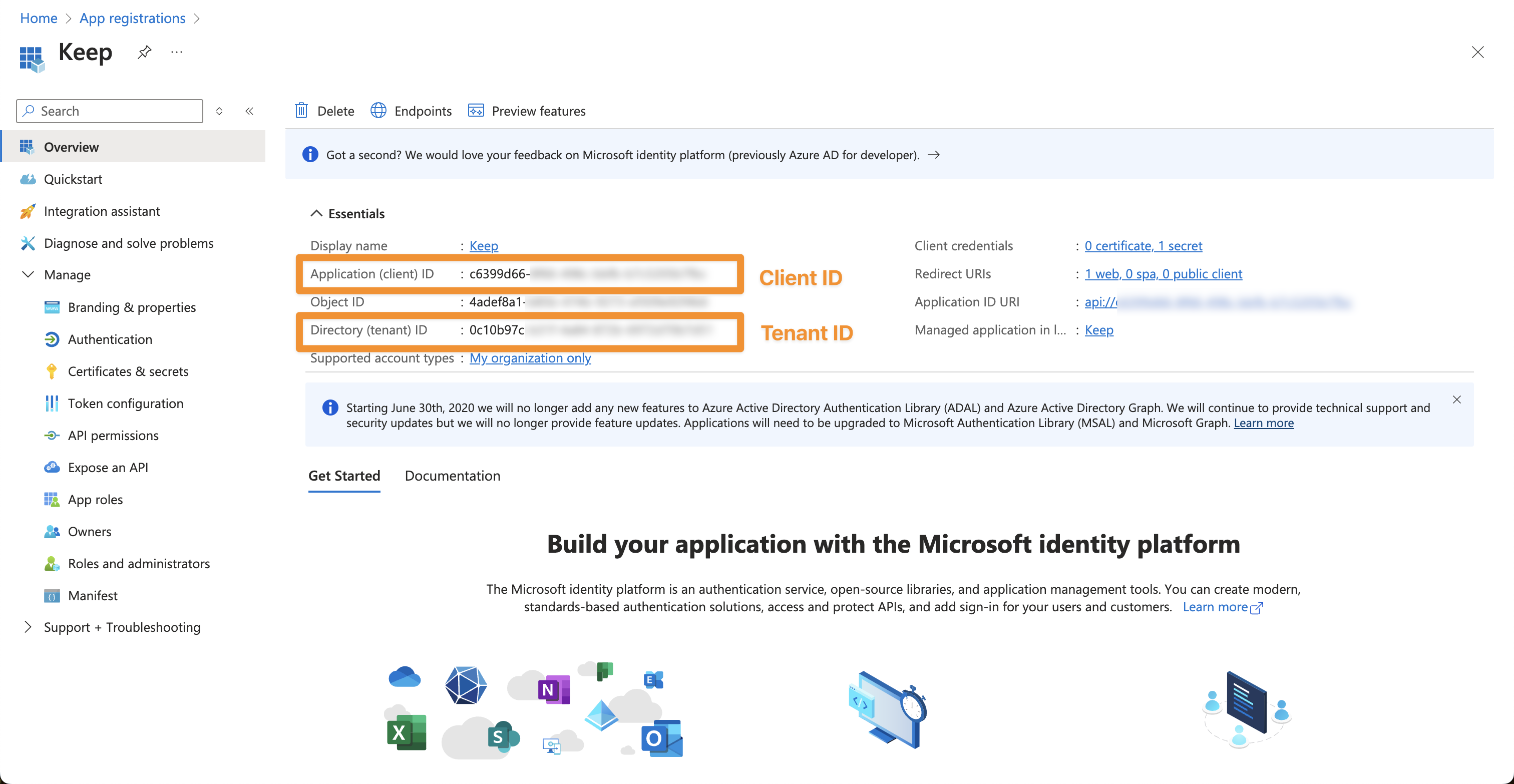Open Authentication settings
Viewport: 1514px width, 784px height.
(98, 339)
